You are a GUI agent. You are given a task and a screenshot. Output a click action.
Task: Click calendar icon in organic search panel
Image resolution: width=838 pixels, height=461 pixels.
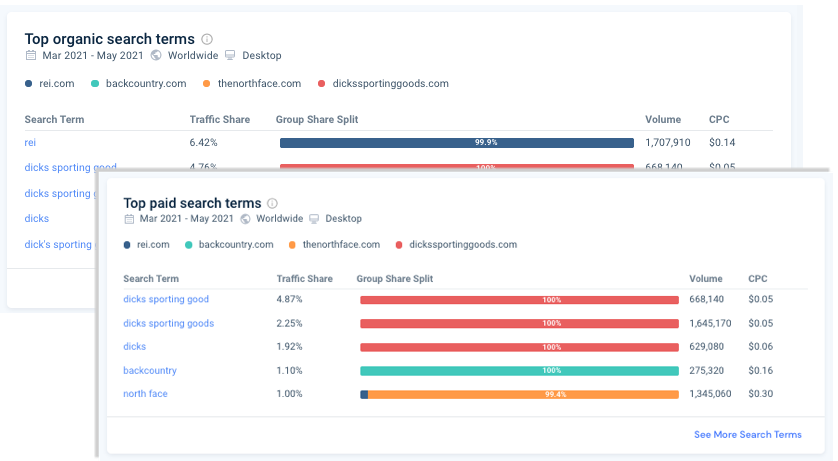click(31, 55)
